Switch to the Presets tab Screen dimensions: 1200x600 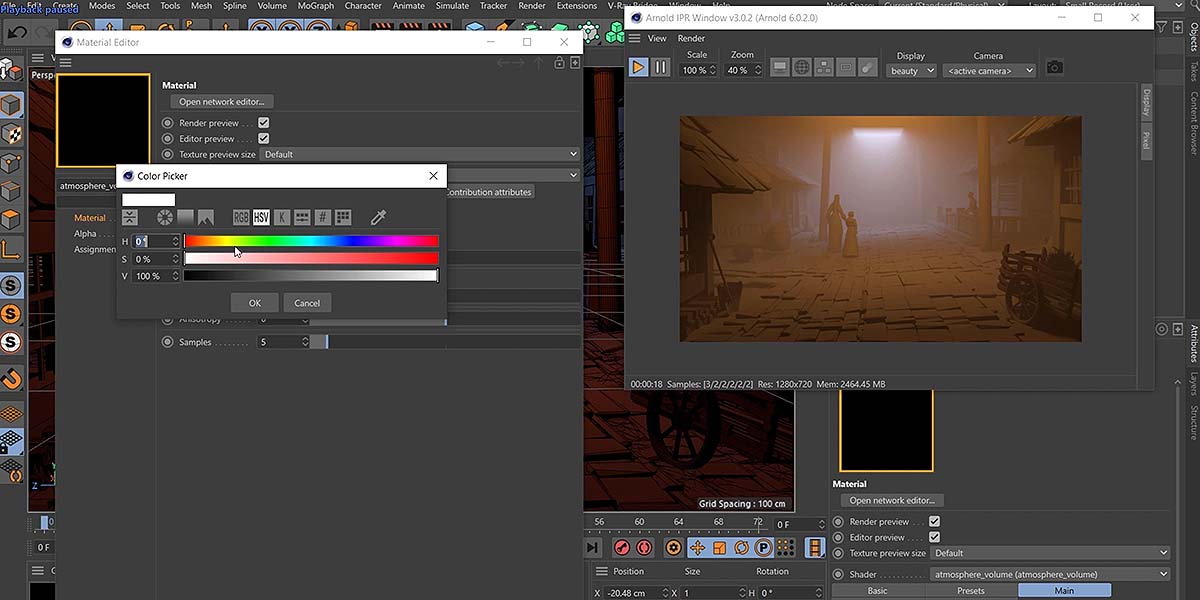pos(971,591)
